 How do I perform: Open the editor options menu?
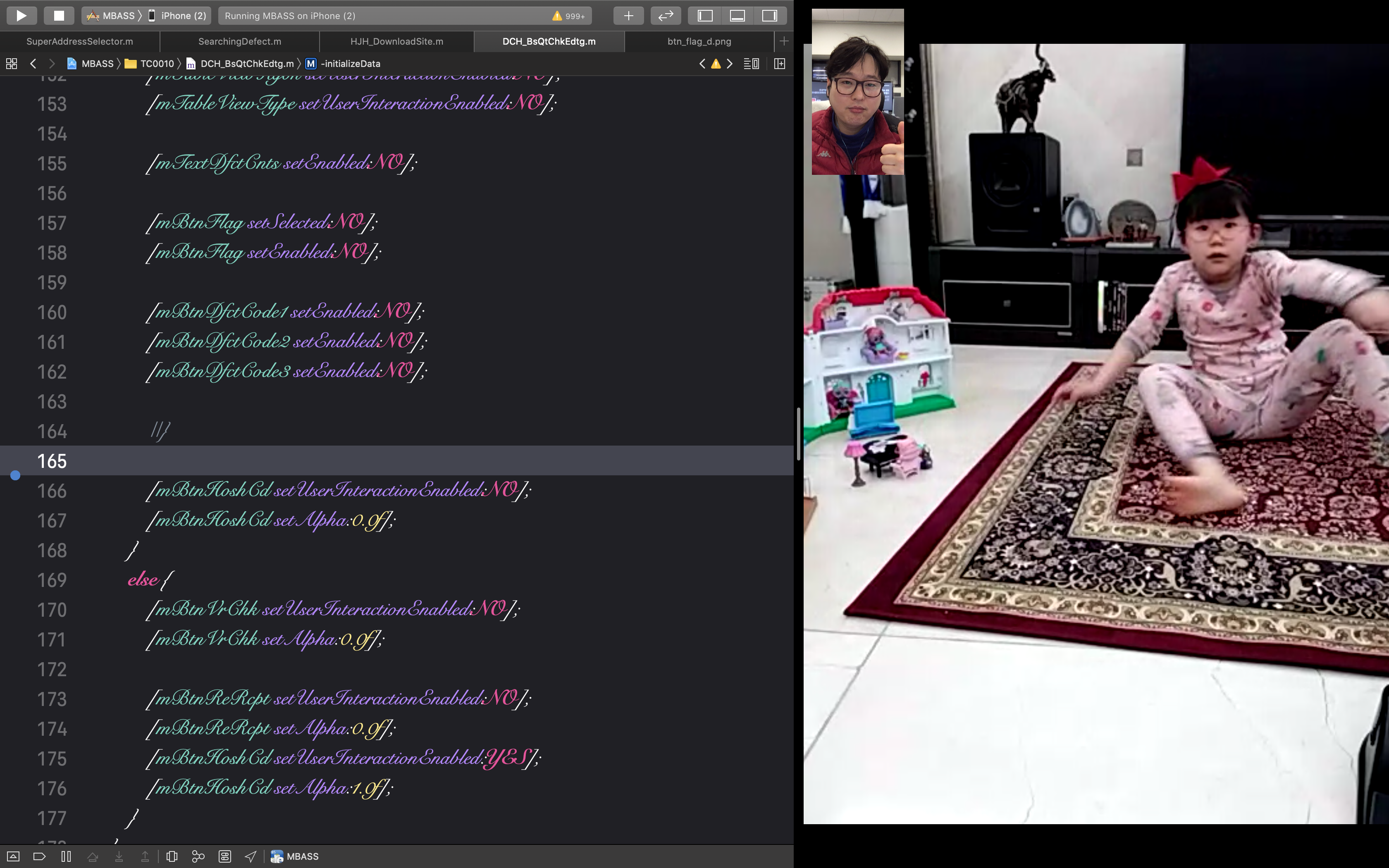pyautogui.click(x=751, y=64)
